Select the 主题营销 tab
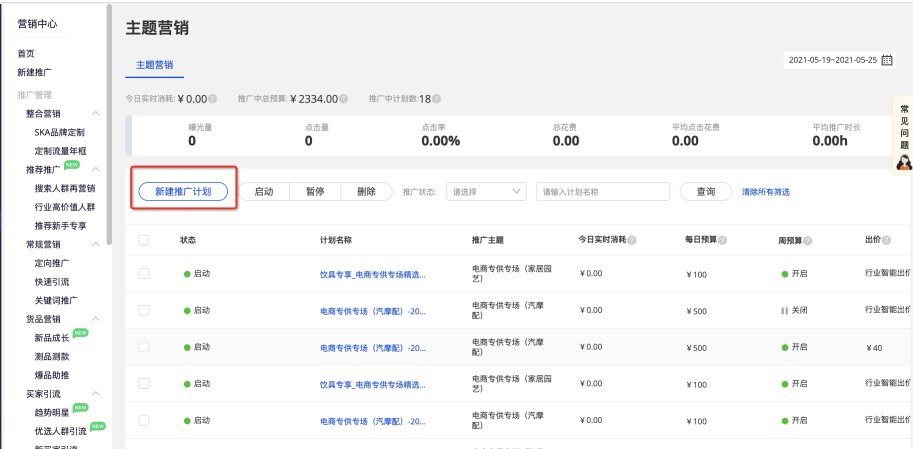Viewport: 913px width, 449px height. coord(154,63)
